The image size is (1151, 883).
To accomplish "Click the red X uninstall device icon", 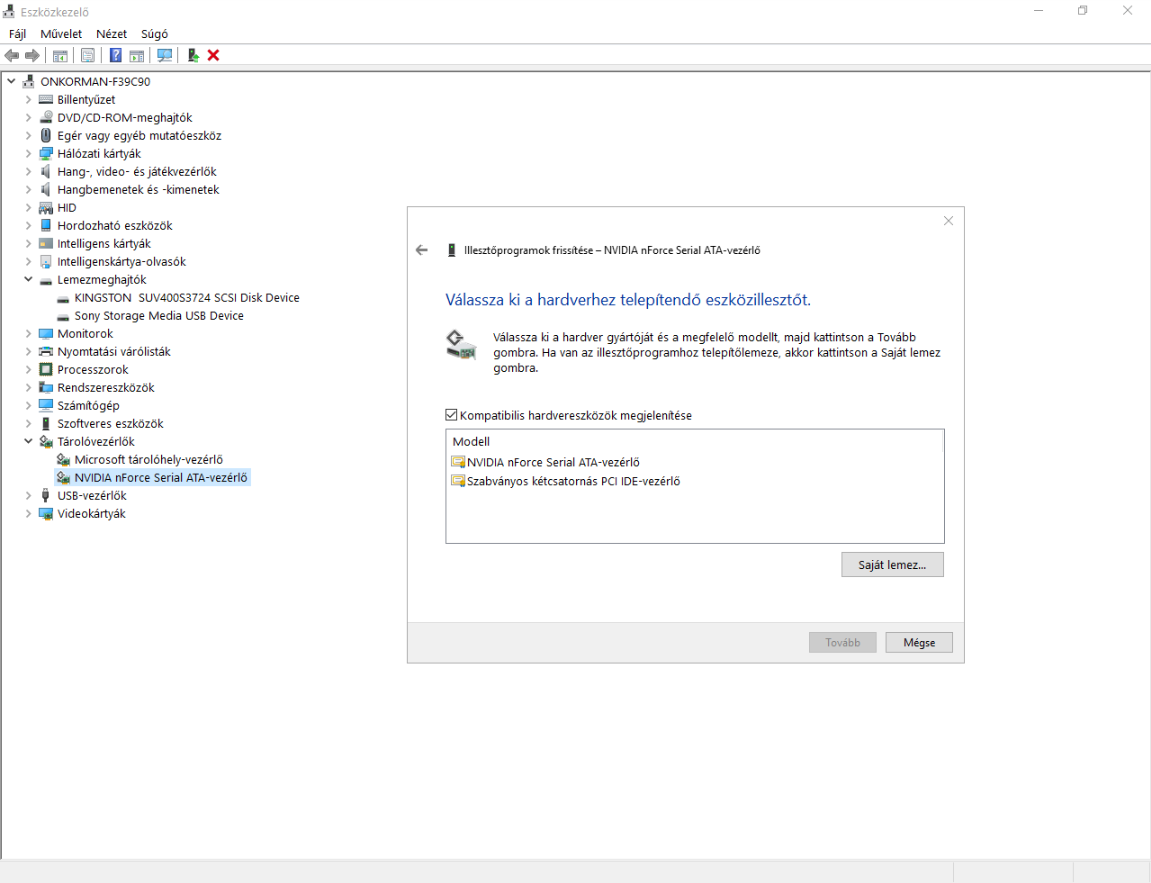I will (x=214, y=56).
